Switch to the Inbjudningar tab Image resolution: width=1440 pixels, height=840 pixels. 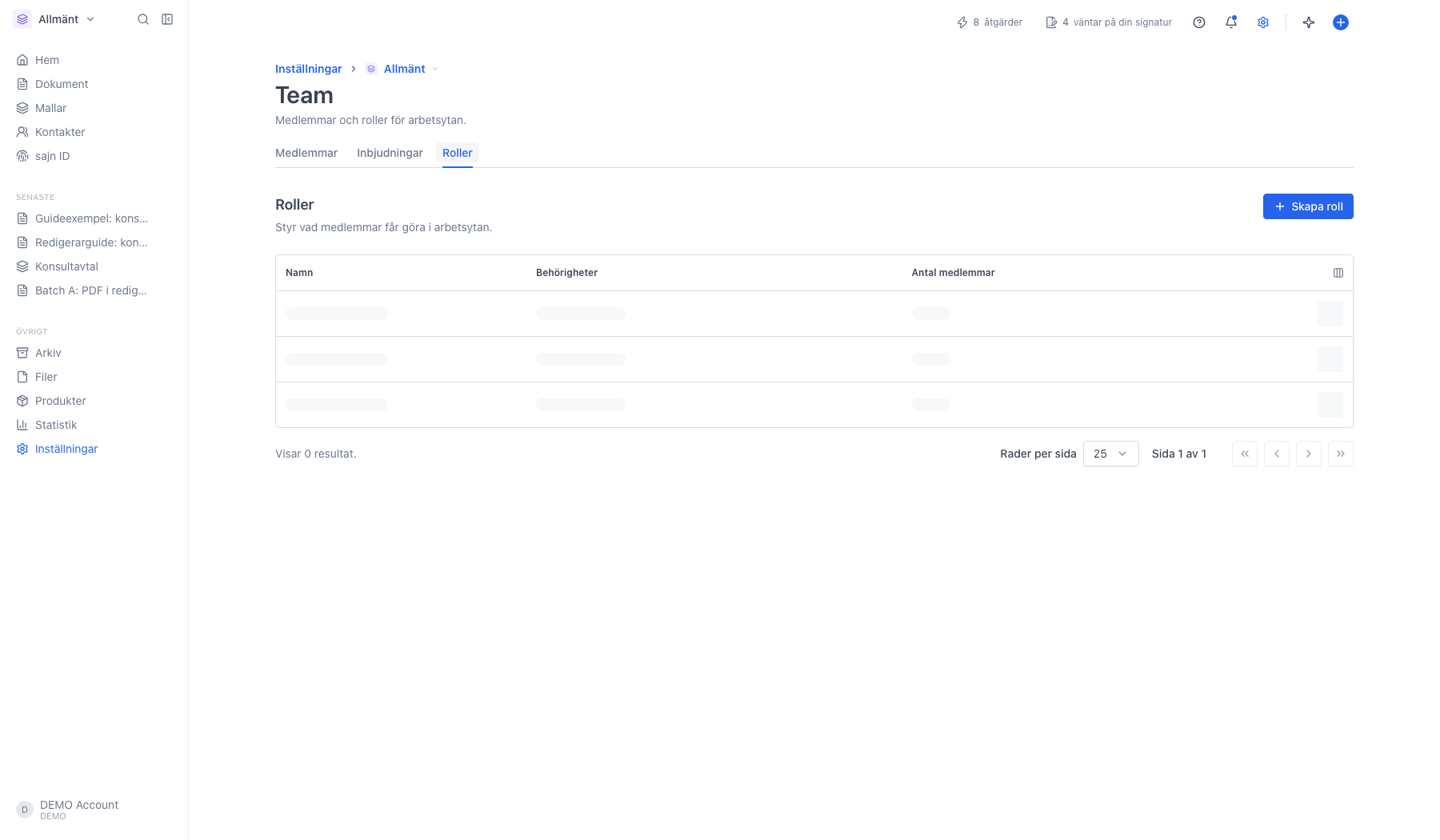click(x=390, y=153)
